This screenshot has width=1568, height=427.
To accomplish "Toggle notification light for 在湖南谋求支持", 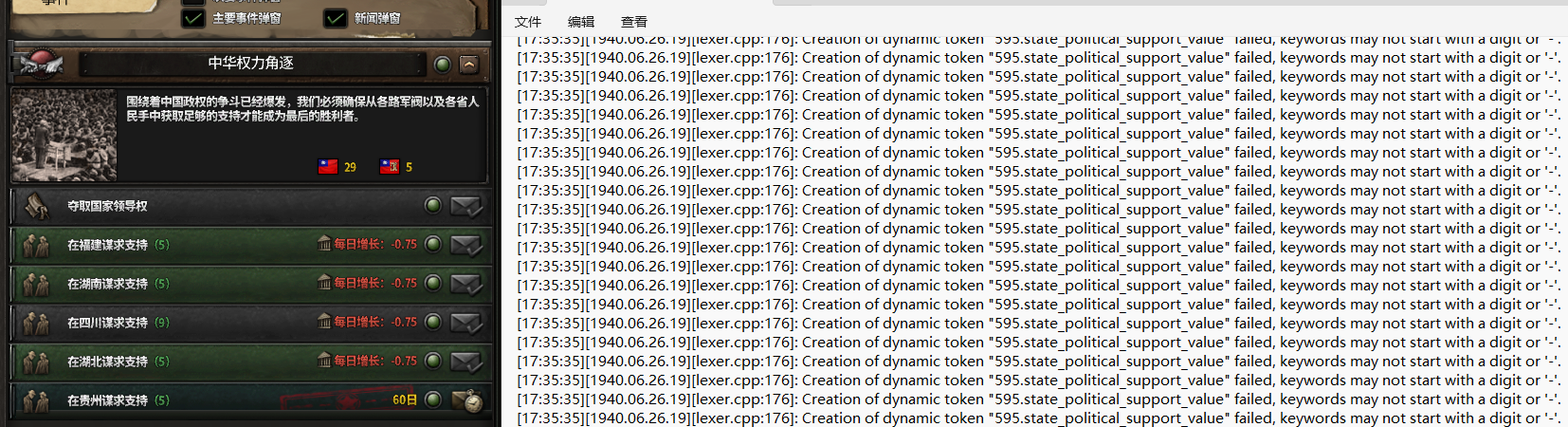I will (433, 283).
